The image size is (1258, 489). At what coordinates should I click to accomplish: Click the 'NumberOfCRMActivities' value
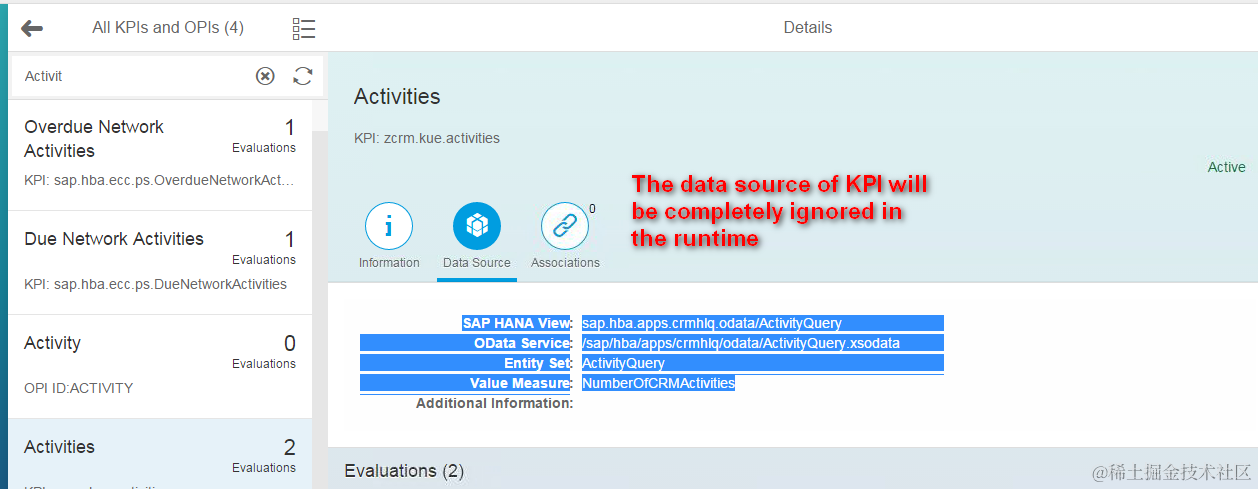(x=658, y=383)
